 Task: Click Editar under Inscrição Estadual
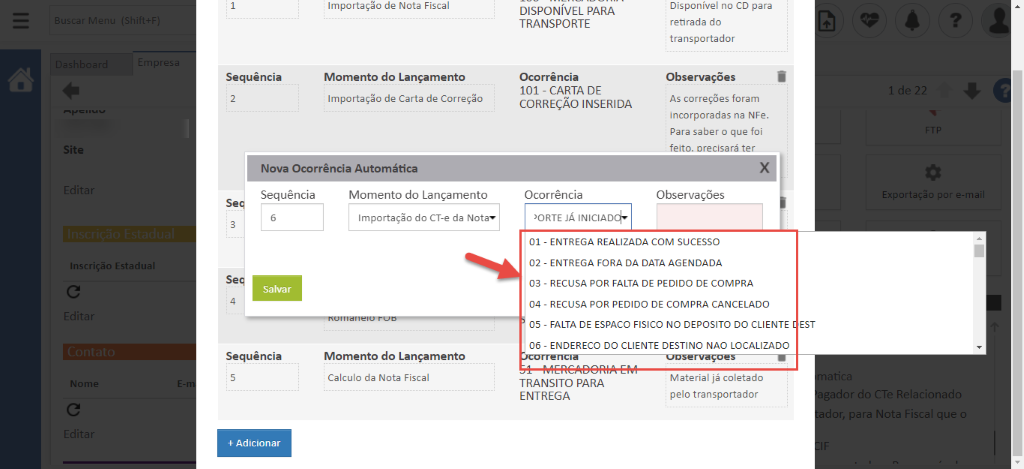tap(79, 316)
